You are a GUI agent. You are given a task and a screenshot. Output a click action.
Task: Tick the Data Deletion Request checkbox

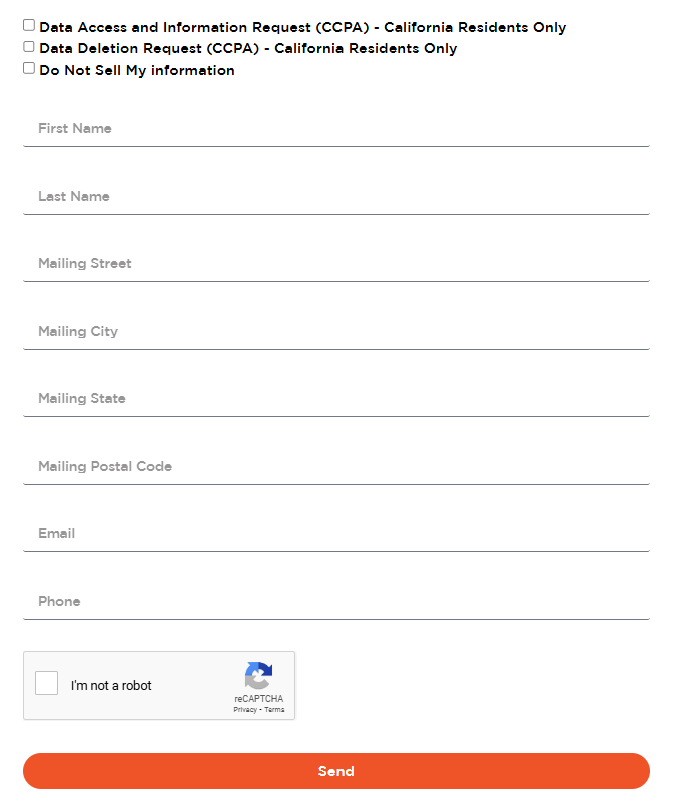29,47
